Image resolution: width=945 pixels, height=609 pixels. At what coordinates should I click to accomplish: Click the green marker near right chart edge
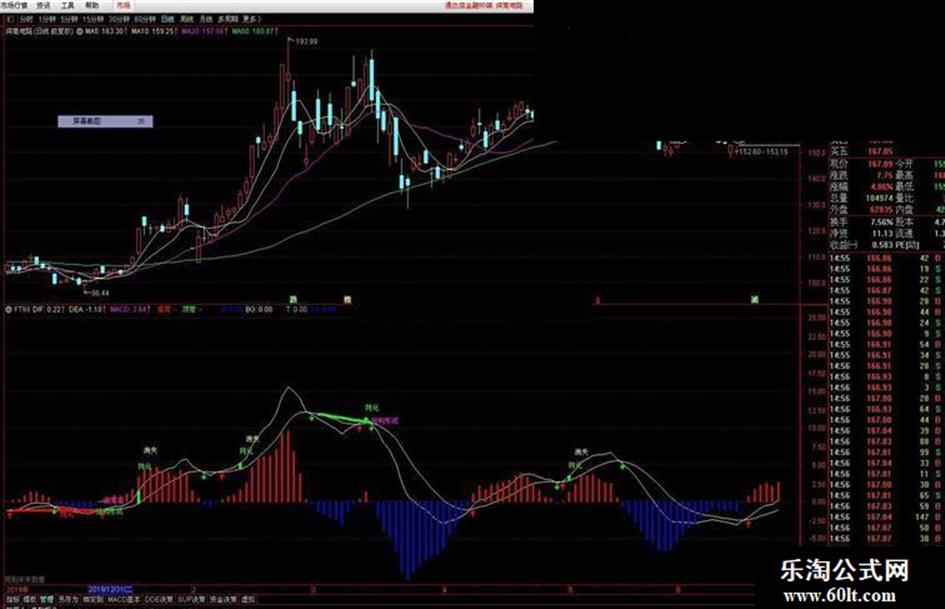point(755,299)
